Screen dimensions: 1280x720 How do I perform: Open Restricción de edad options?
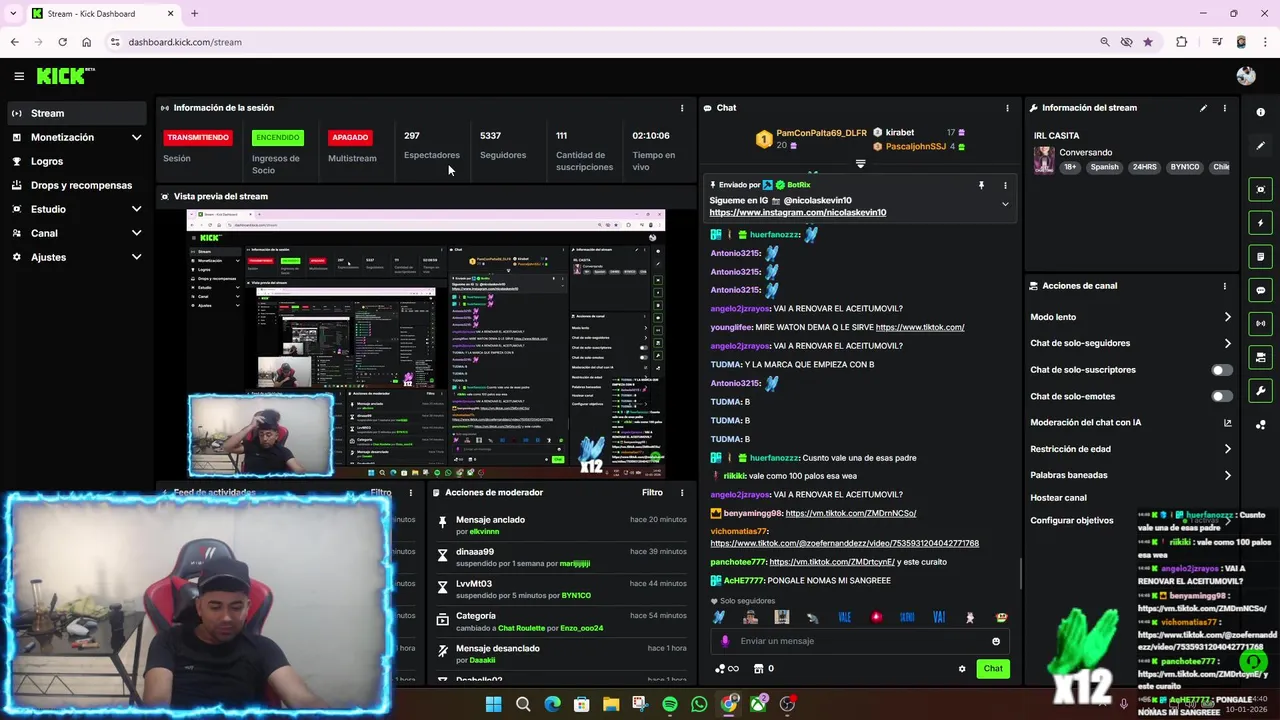click(x=1130, y=449)
